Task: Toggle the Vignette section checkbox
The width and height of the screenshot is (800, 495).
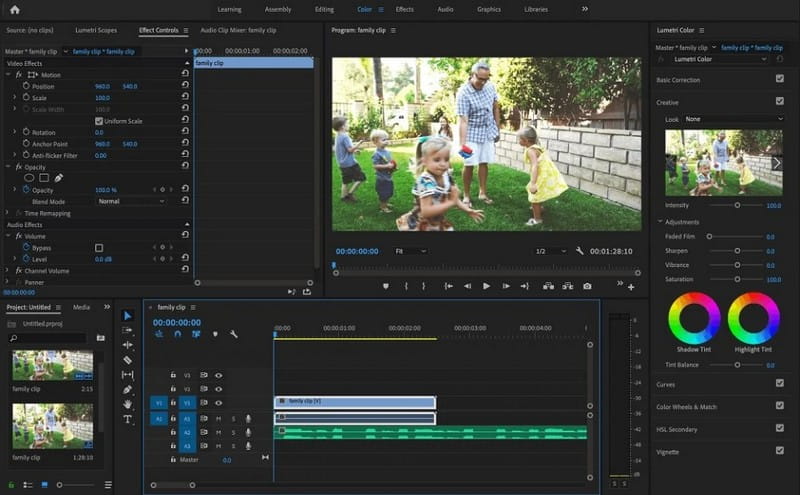Action: tap(779, 449)
